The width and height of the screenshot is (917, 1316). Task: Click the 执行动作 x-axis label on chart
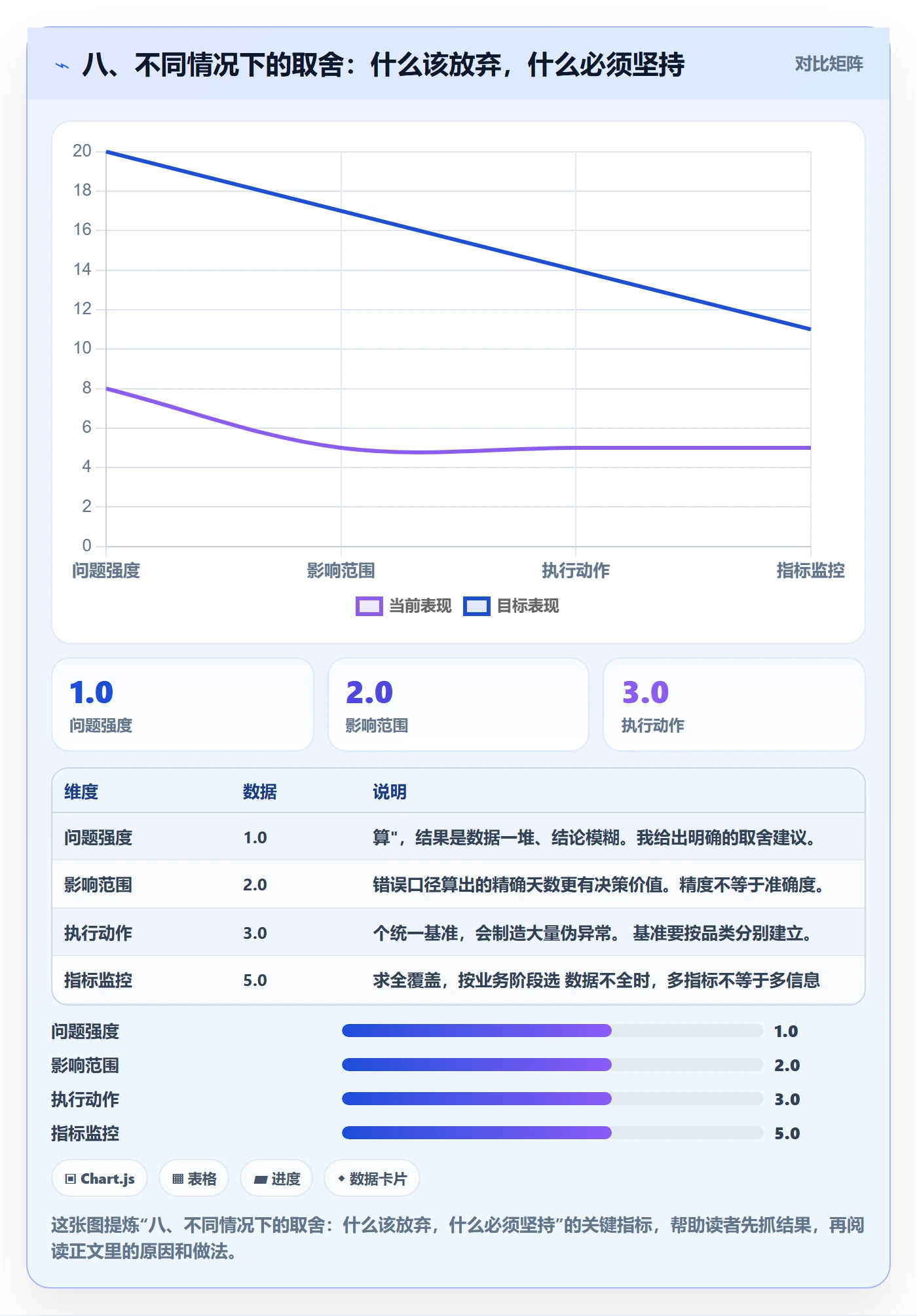[x=576, y=571]
